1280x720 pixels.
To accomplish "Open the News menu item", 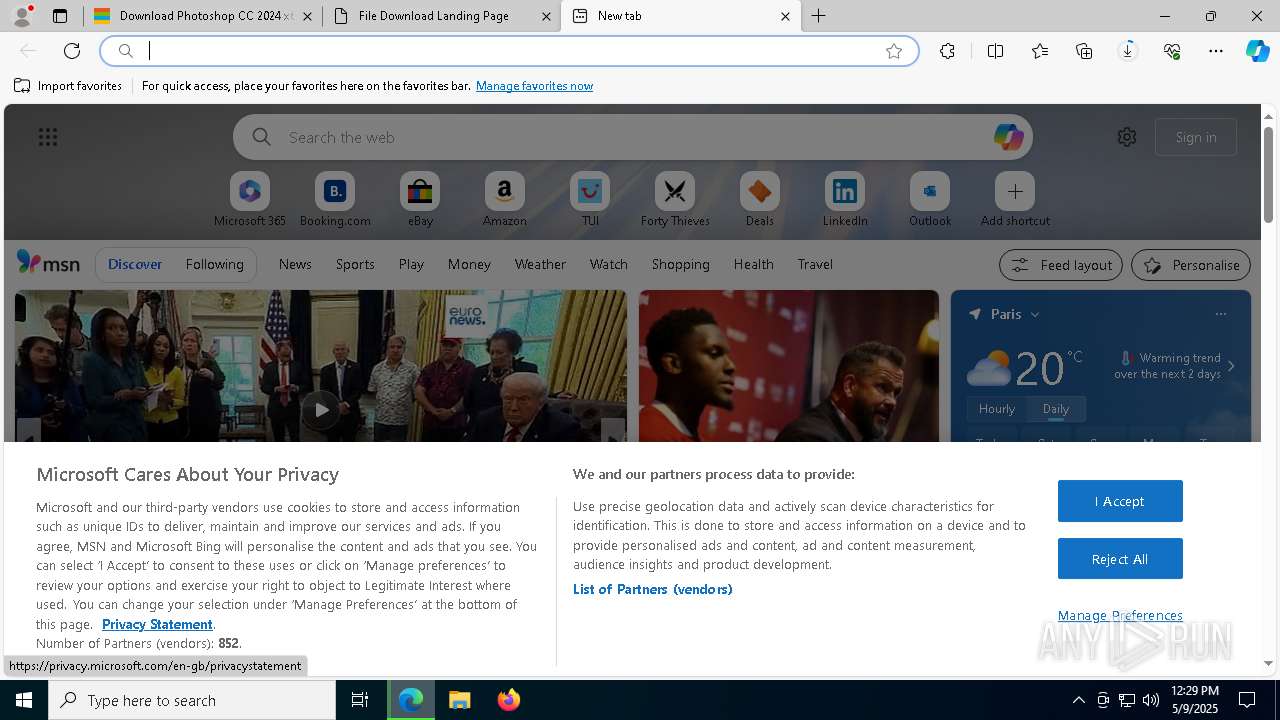I will coord(295,264).
